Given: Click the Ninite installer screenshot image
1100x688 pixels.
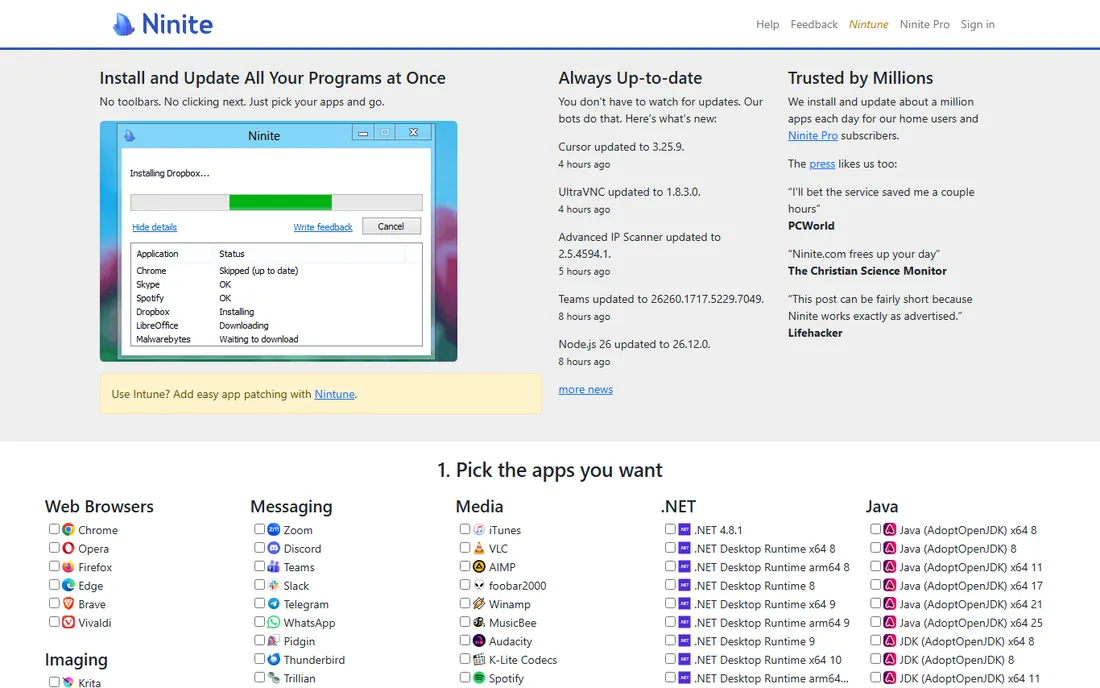Looking at the screenshot, I should (279, 241).
